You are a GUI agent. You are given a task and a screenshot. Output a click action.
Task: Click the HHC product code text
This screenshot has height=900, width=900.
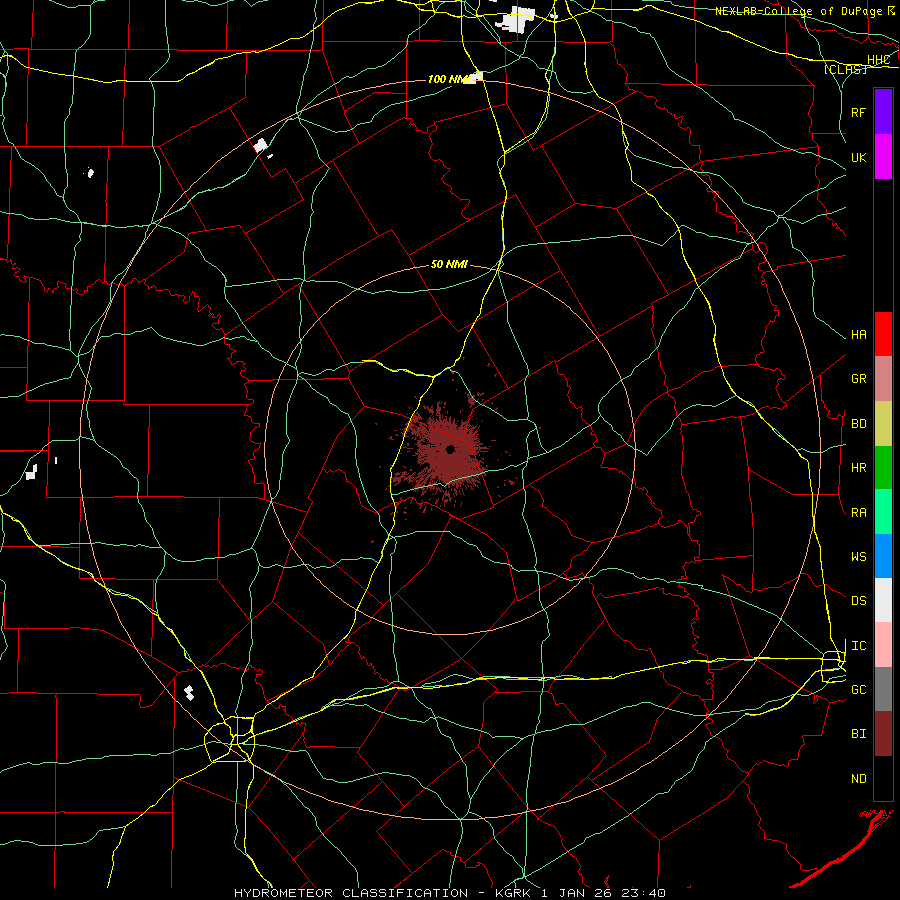click(878, 60)
